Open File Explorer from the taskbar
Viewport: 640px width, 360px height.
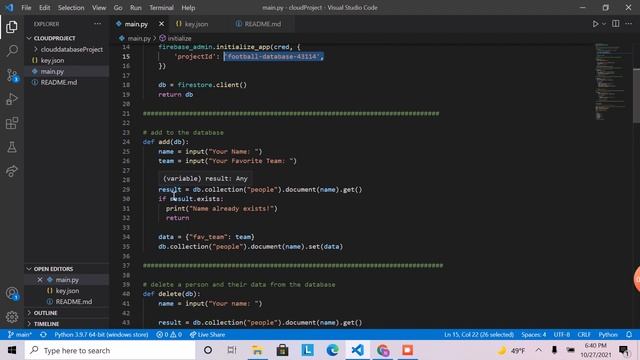tap(257, 350)
